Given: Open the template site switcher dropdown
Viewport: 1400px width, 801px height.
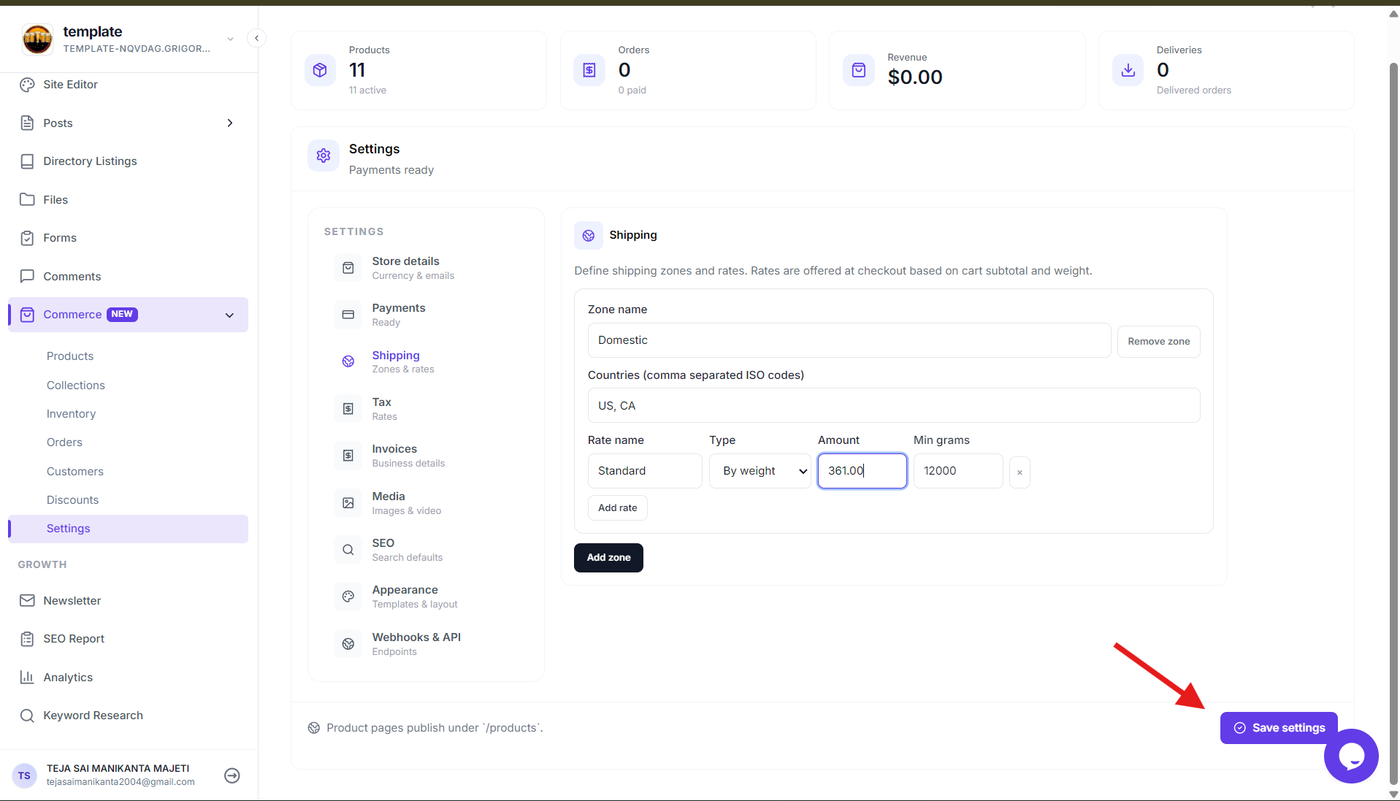Looking at the screenshot, I should click(230, 39).
